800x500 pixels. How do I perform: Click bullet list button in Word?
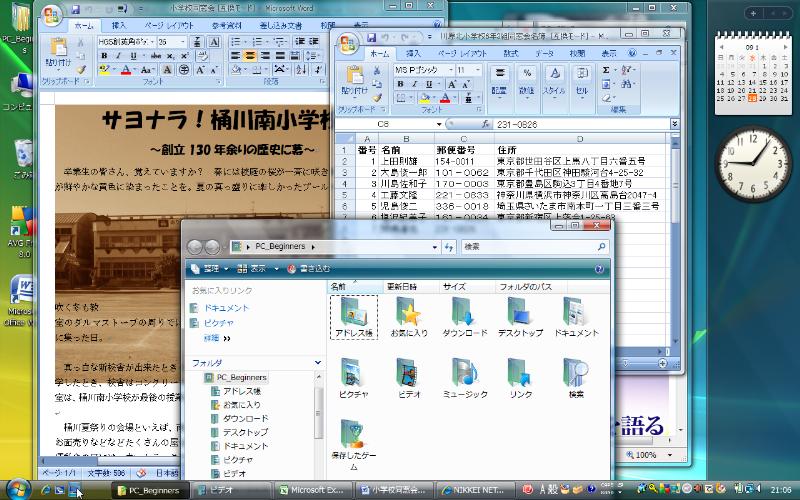[238, 41]
